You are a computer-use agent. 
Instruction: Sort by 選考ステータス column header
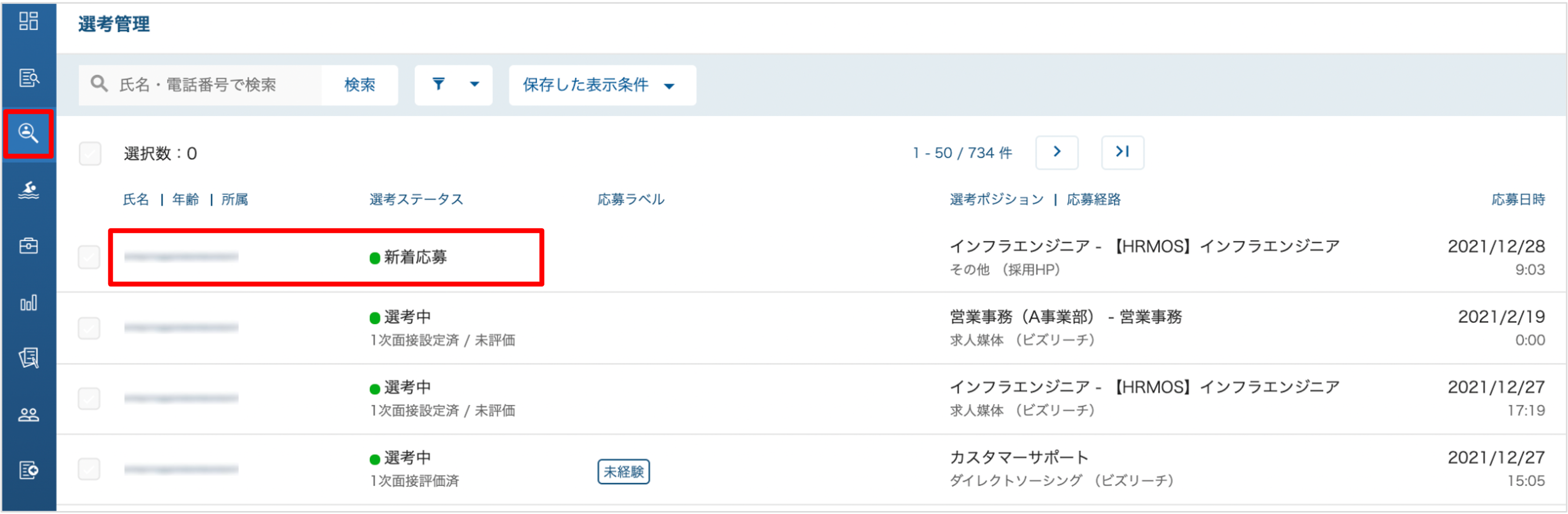click(x=416, y=200)
